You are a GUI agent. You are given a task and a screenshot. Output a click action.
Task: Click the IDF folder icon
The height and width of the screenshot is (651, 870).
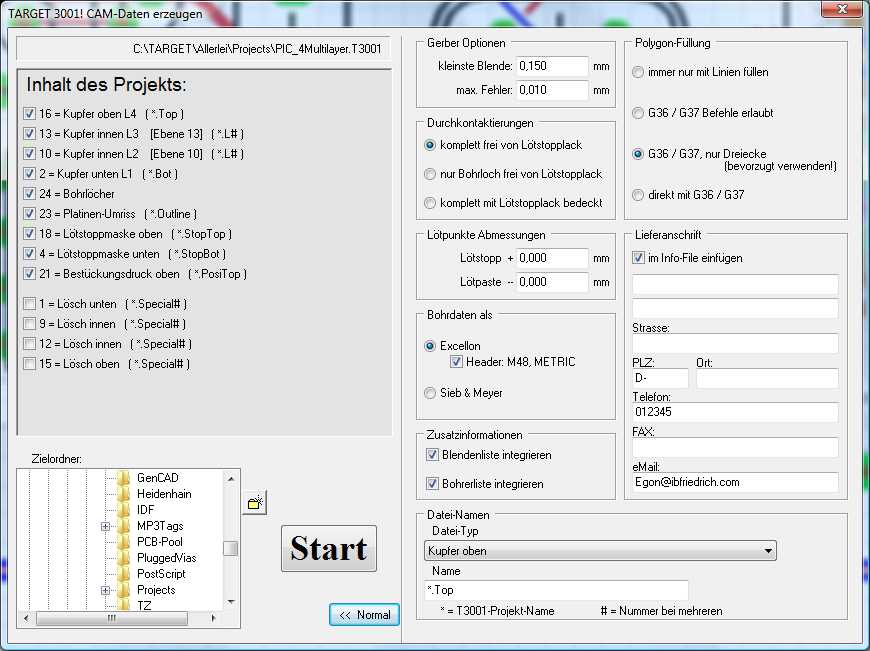coord(124,510)
